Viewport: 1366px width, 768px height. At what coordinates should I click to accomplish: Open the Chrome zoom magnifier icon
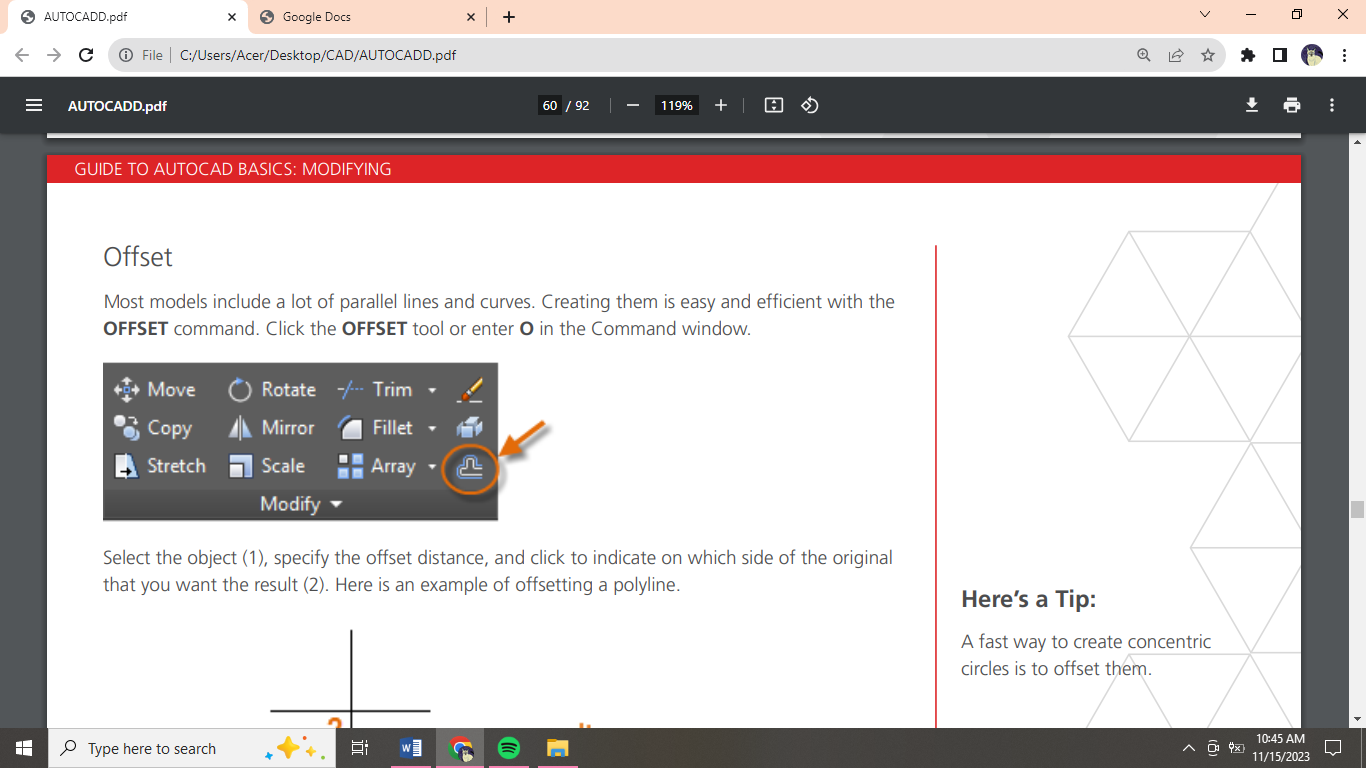pyautogui.click(x=1144, y=55)
